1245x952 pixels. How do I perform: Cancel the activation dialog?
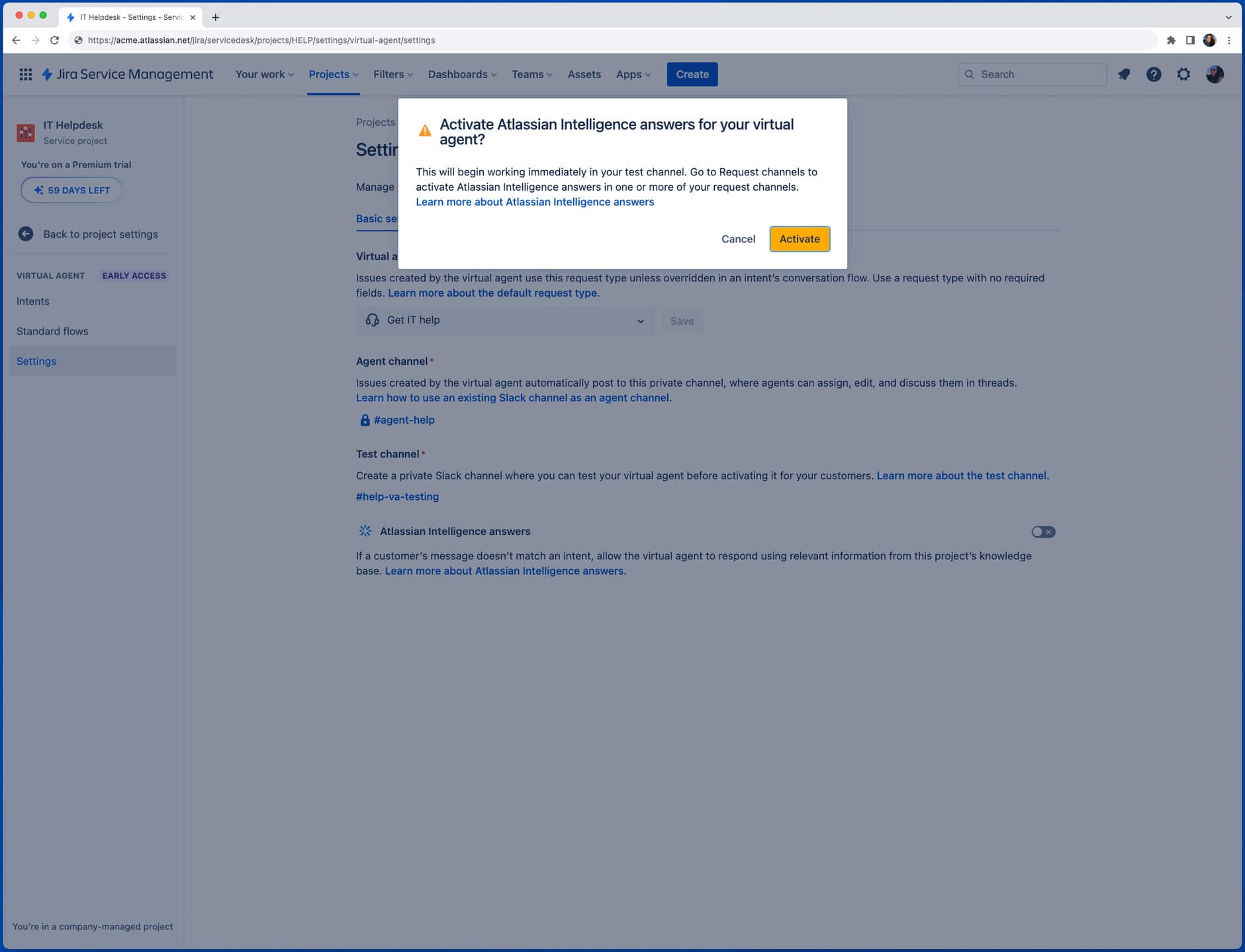(738, 239)
